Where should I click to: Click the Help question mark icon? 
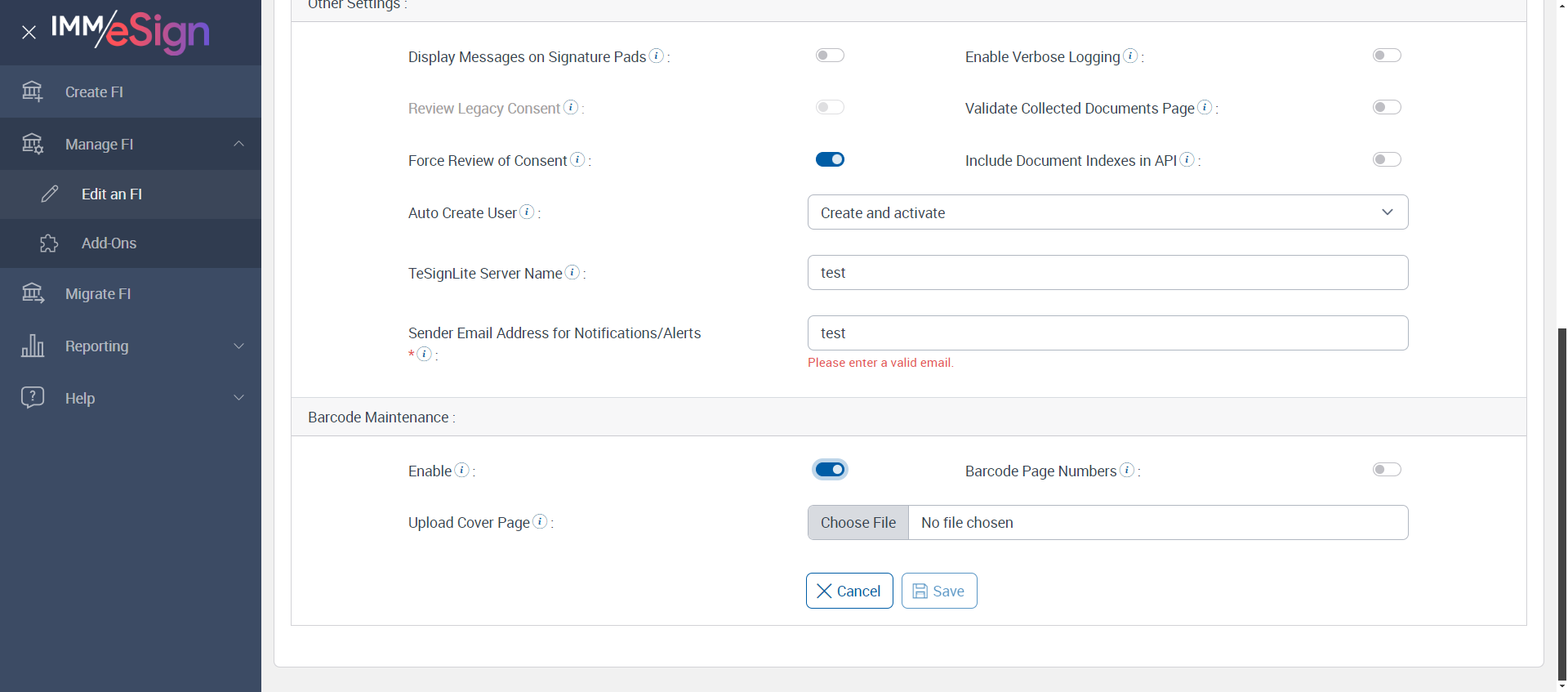[33, 398]
